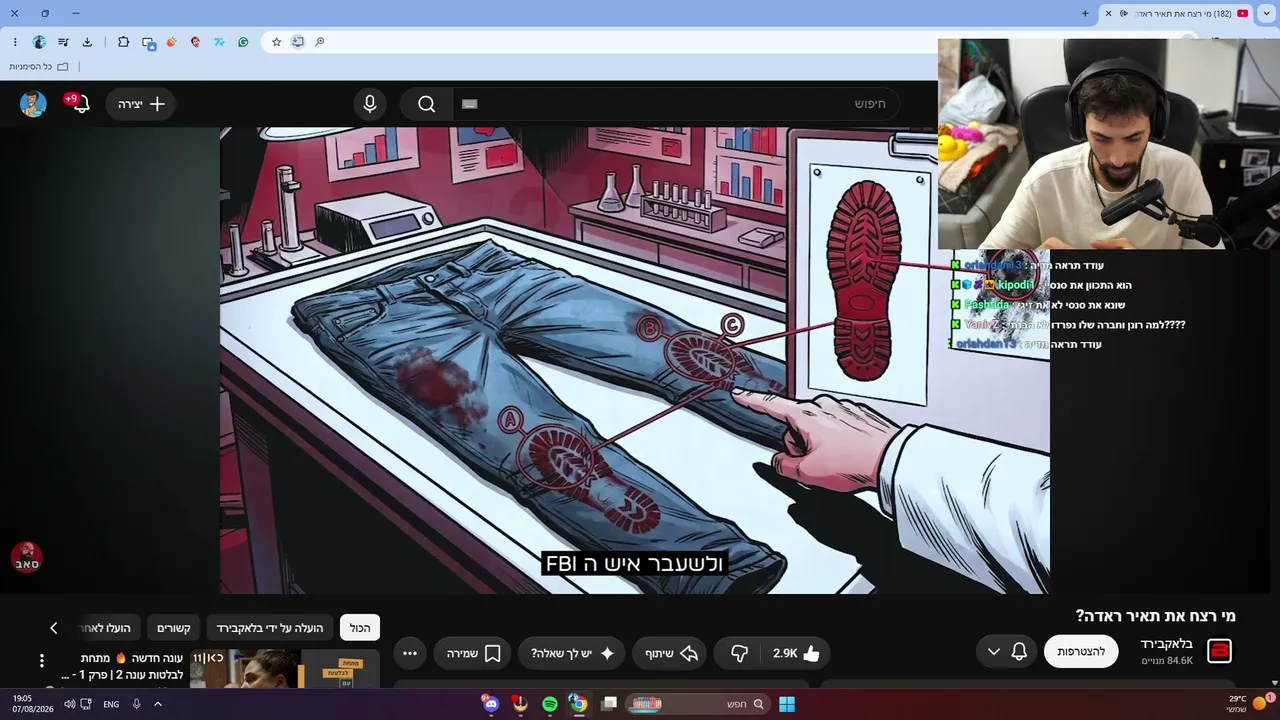
Task: Open Spotify from the taskbar
Action: tap(550, 704)
